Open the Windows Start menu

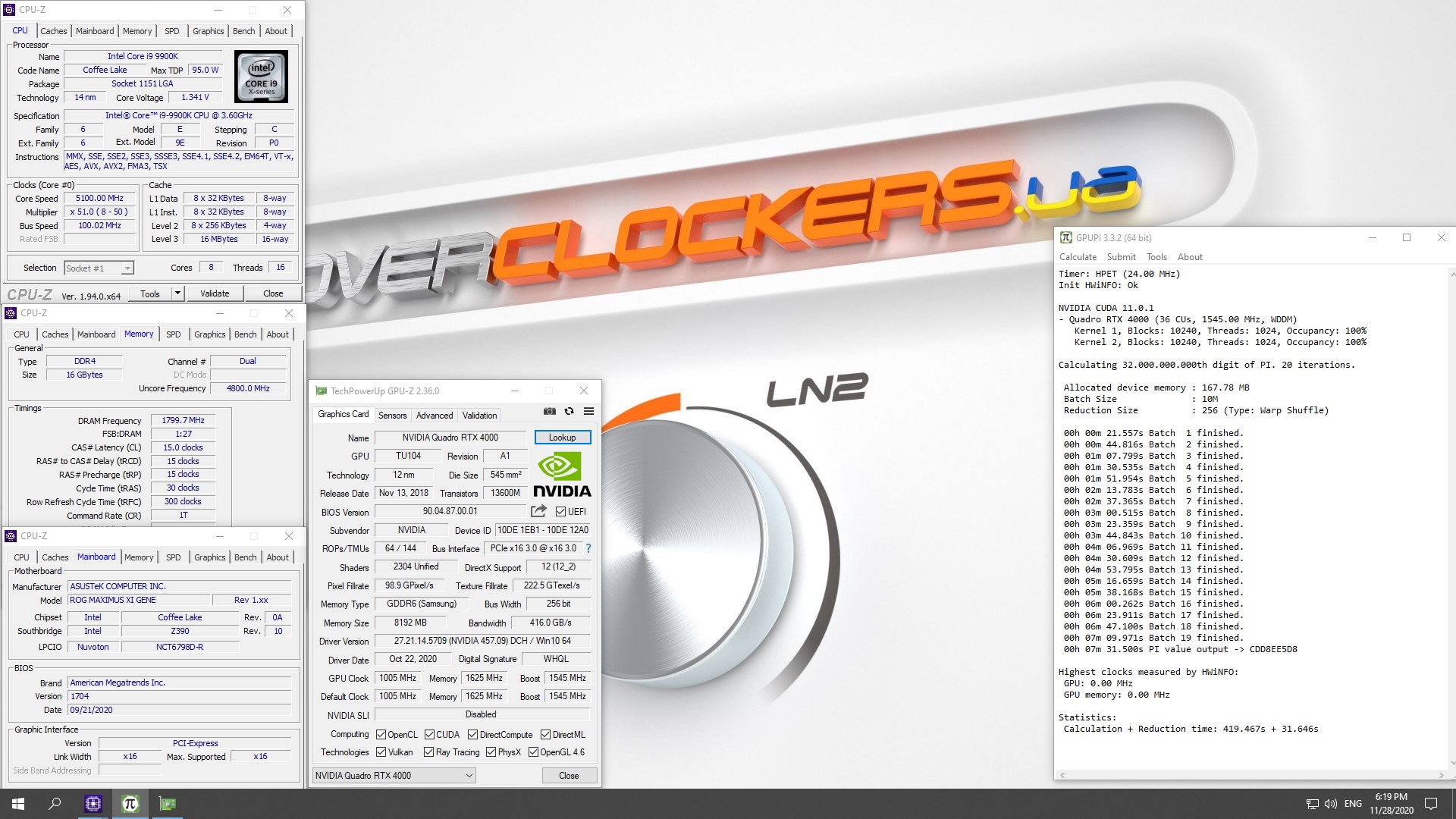18,804
